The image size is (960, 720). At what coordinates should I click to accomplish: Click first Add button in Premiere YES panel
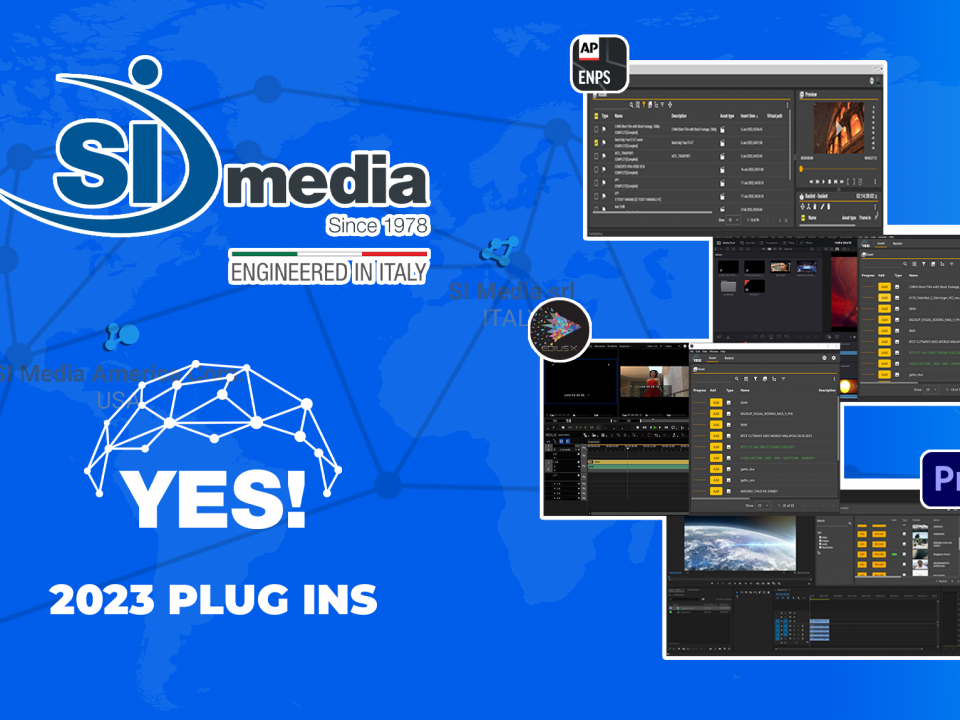coord(862,534)
